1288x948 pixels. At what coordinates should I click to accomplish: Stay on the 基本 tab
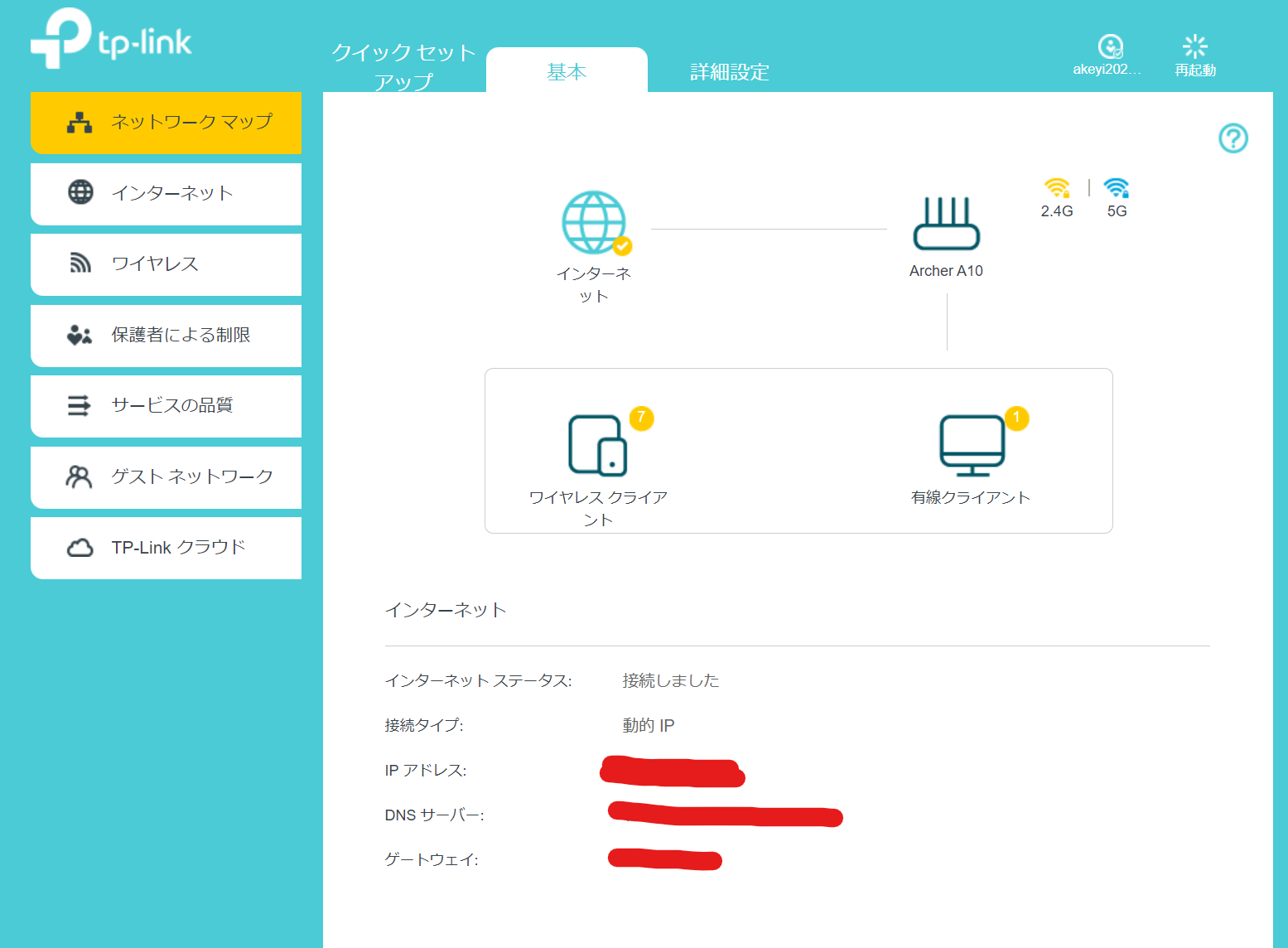coord(567,71)
